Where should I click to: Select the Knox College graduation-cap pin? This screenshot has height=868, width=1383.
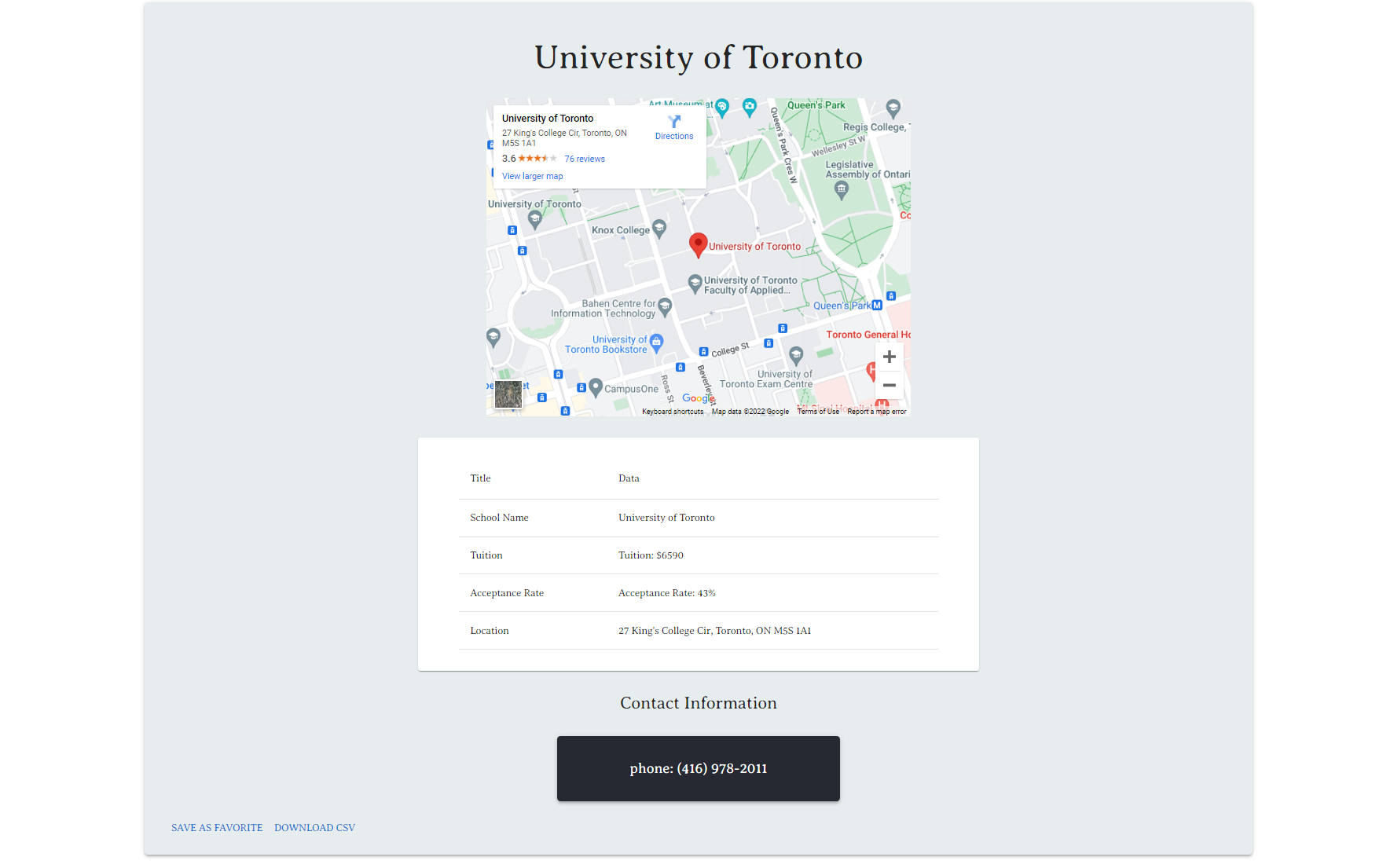(x=659, y=229)
